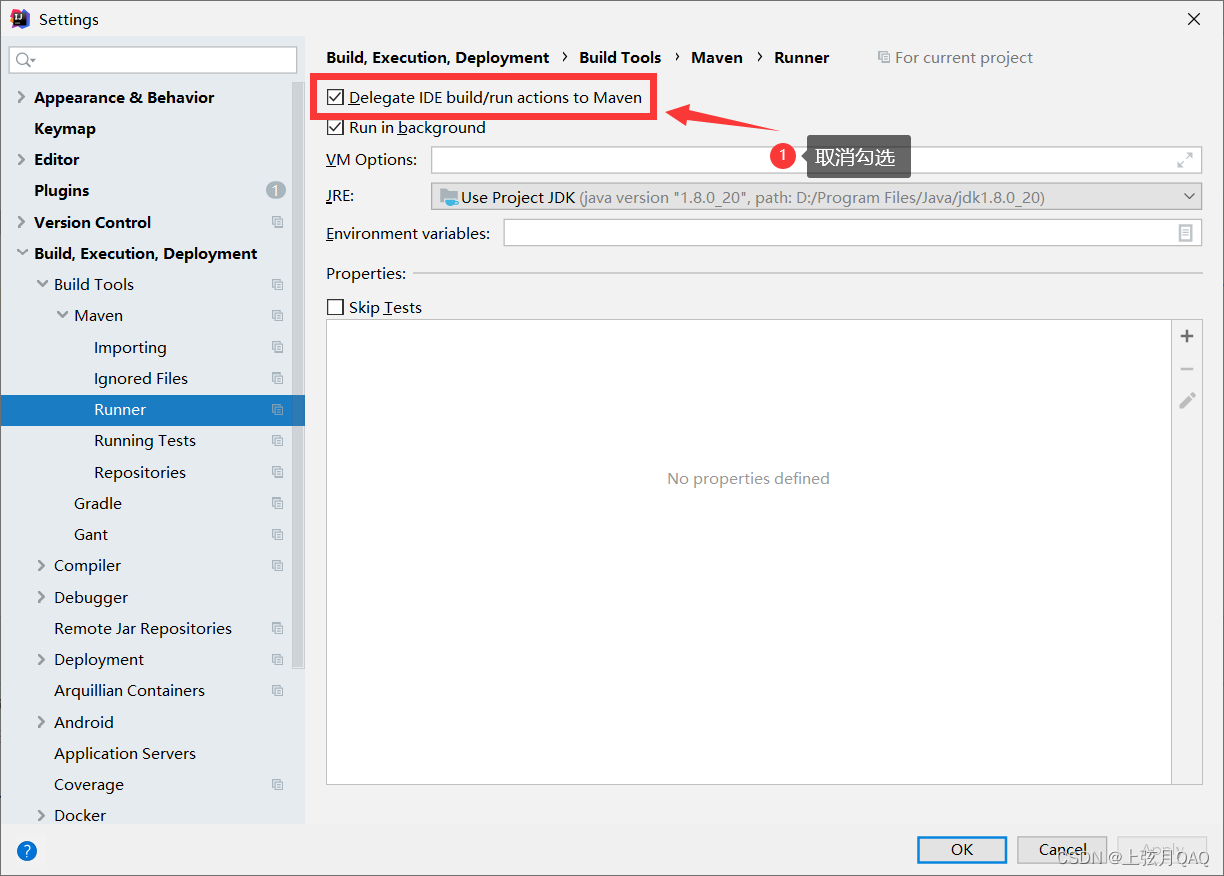
Task: Open Application Servers settings
Action: click(x=125, y=753)
